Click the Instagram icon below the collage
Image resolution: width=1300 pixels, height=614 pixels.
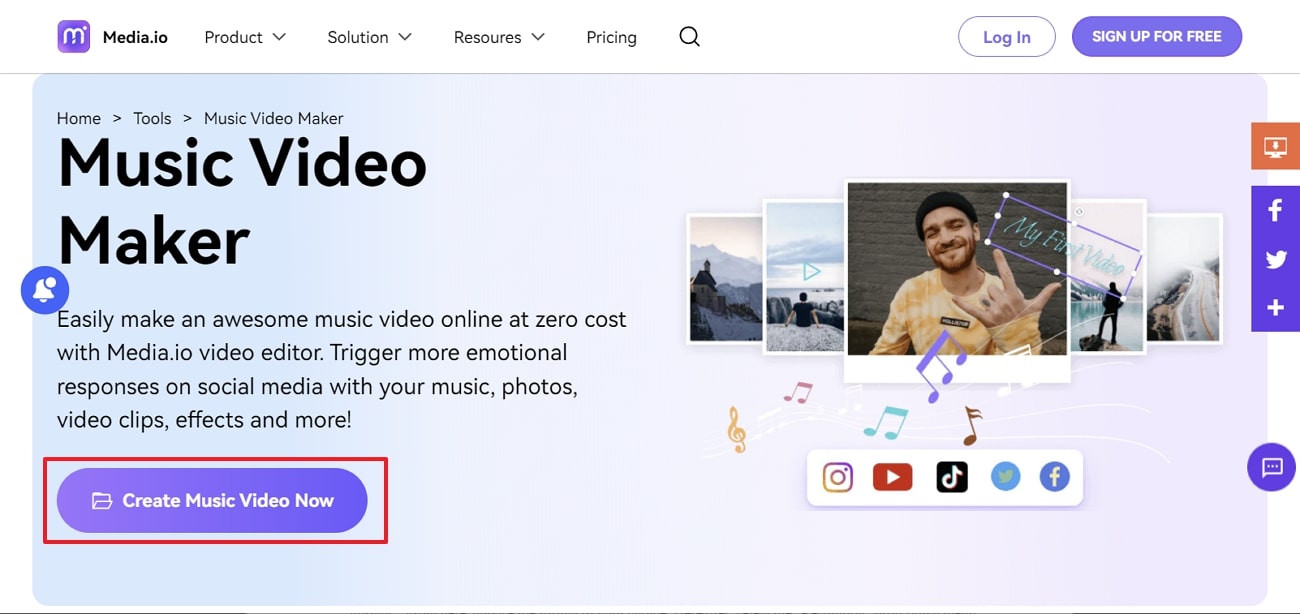[837, 477]
